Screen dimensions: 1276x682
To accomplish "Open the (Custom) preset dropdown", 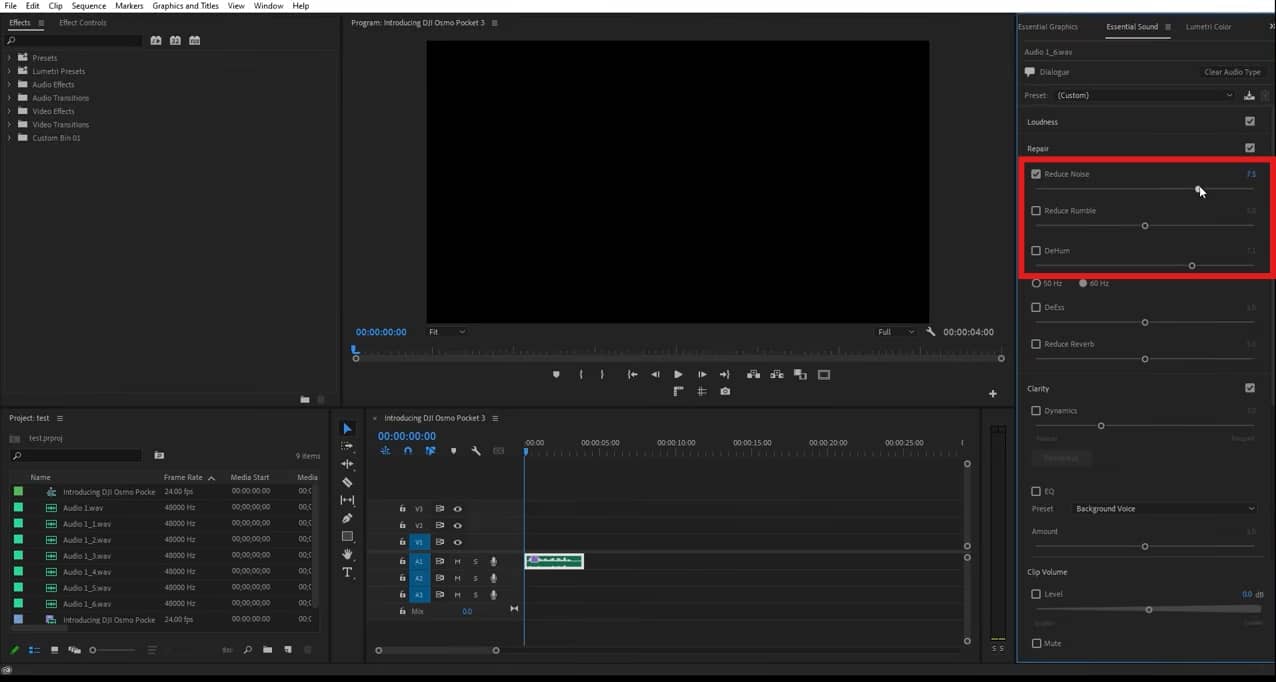I will pyautogui.click(x=1145, y=96).
